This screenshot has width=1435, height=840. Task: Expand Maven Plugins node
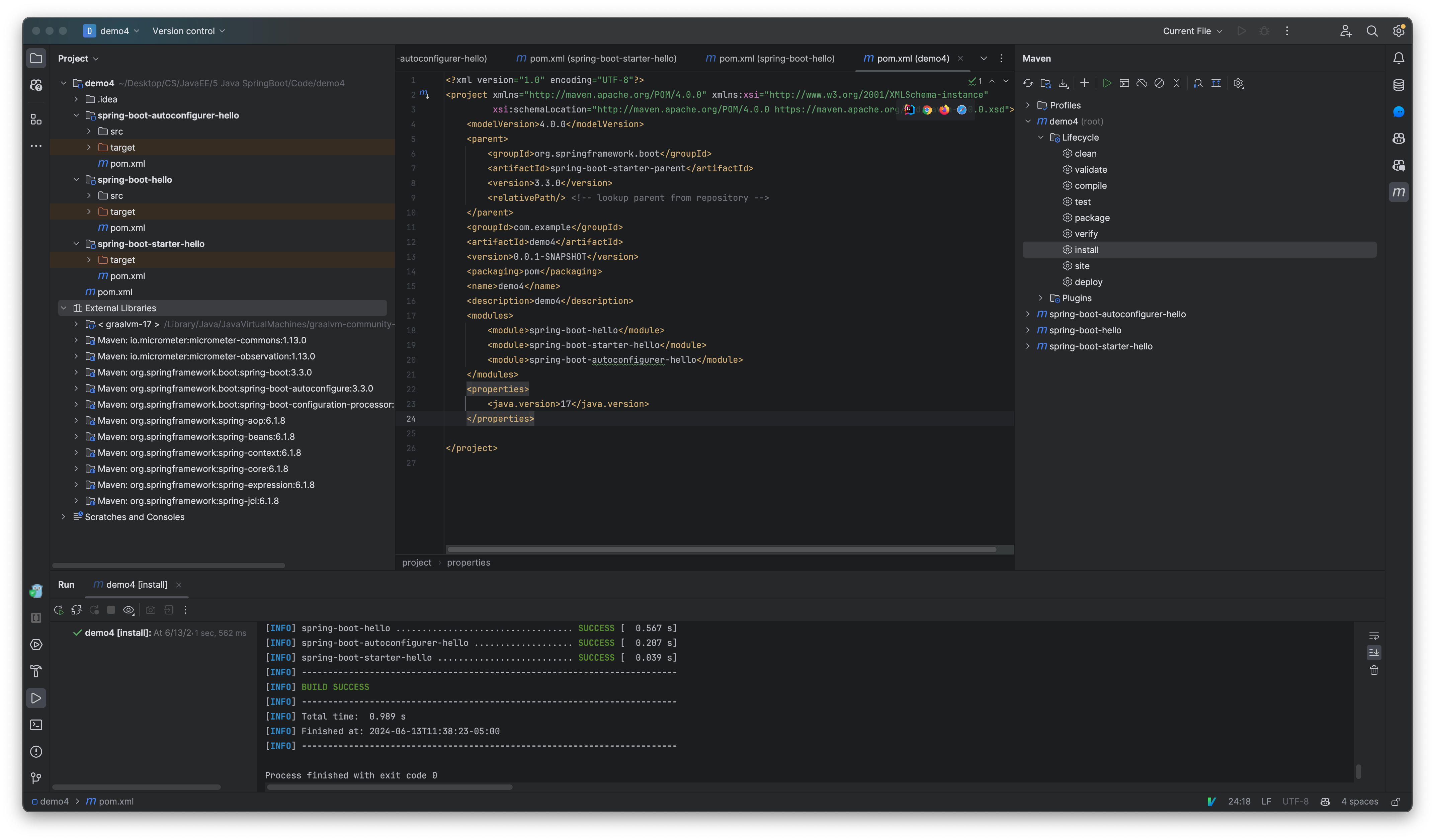[1040, 299]
